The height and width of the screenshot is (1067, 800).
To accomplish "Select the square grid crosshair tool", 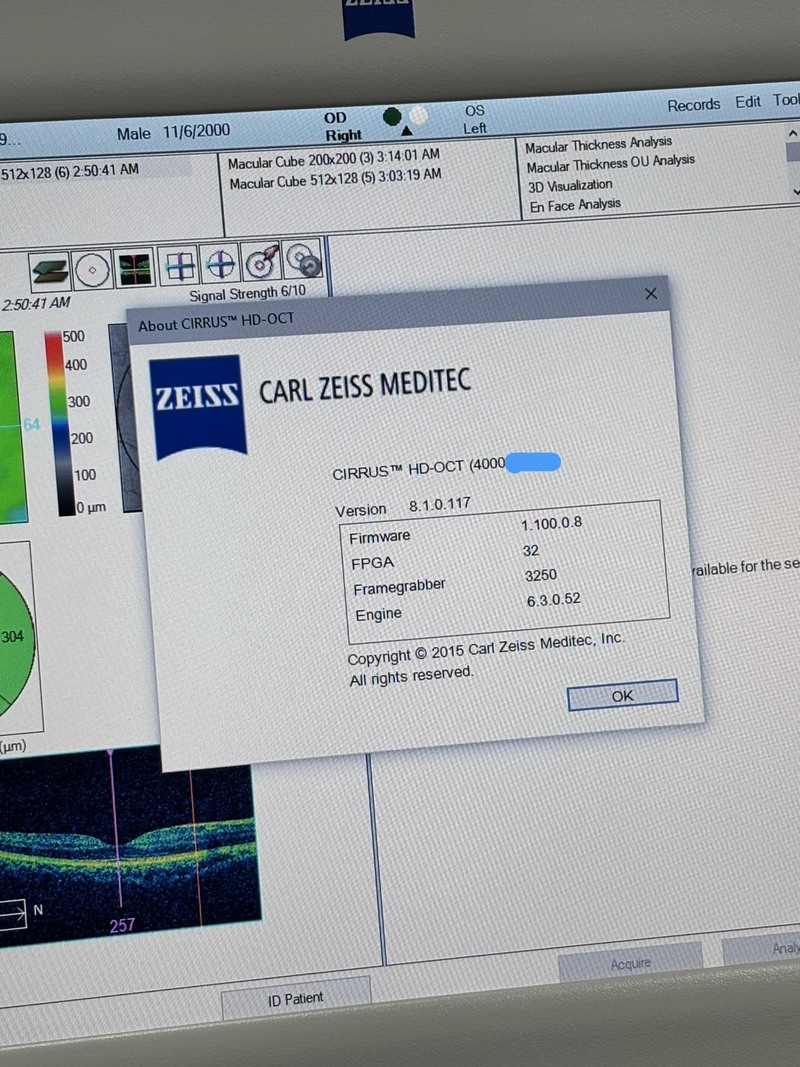I will point(180,265).
